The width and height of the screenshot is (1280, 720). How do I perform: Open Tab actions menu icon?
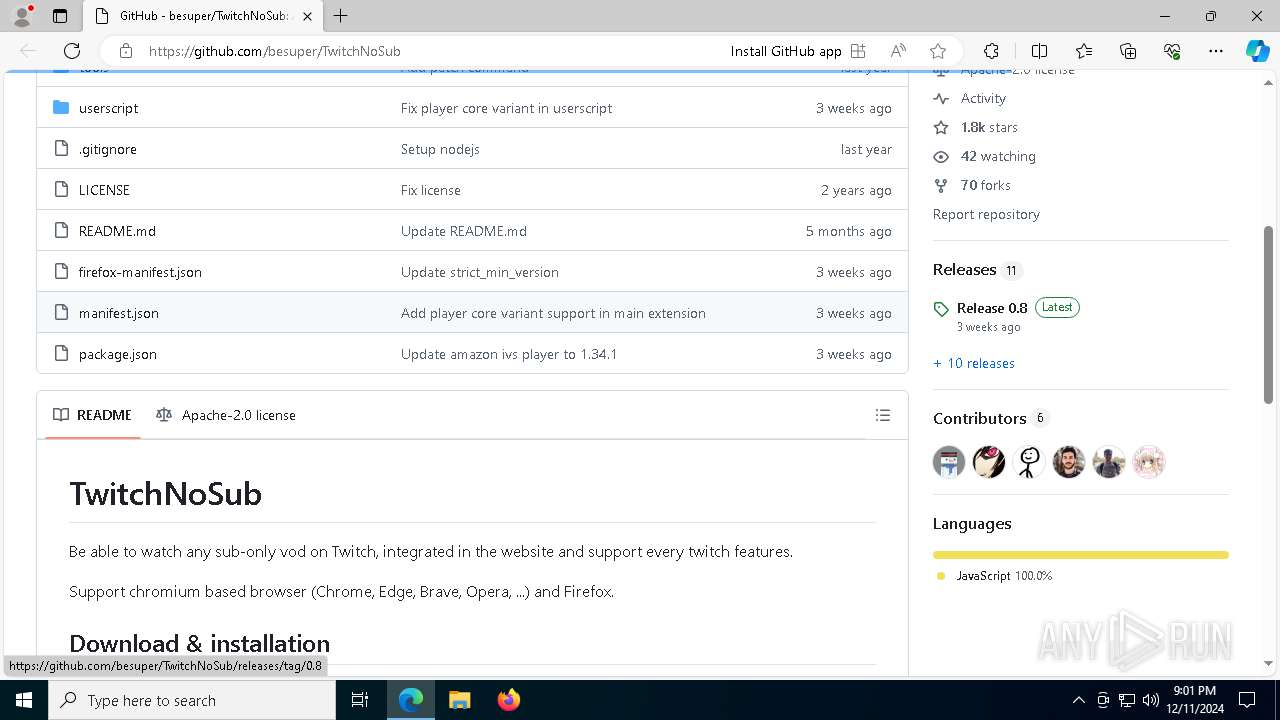click(x=60, y=16)
